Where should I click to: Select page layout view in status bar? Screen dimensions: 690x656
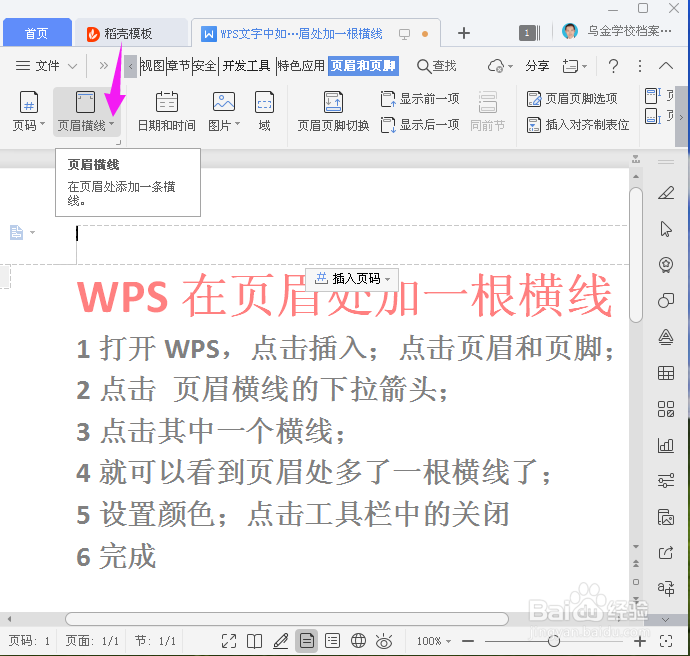pos(307,641)
